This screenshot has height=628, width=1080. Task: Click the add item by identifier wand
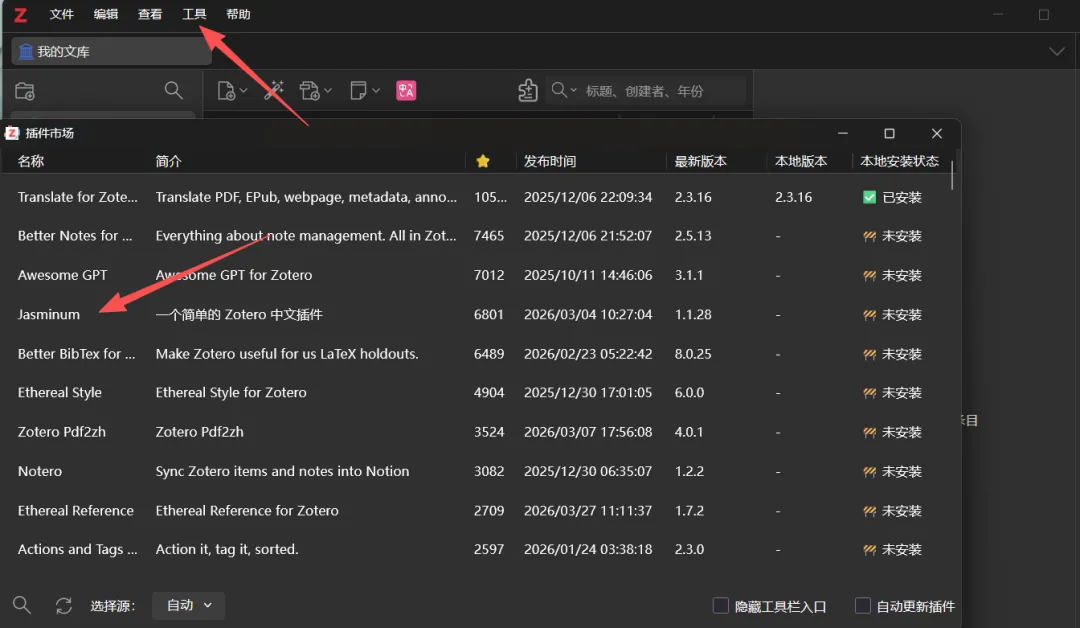[274, 90]
